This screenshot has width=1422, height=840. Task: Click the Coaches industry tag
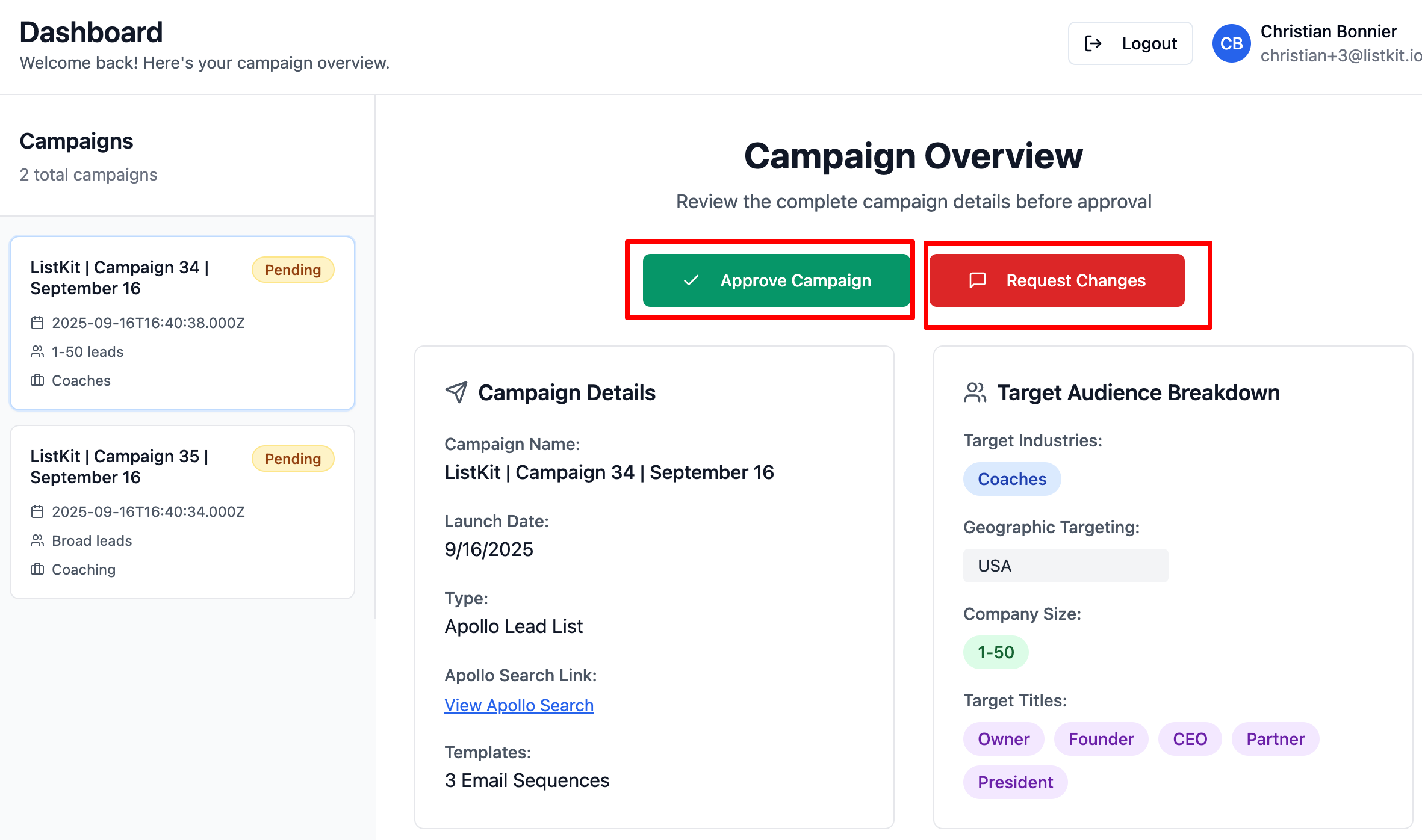click(x=1011, y=479)
